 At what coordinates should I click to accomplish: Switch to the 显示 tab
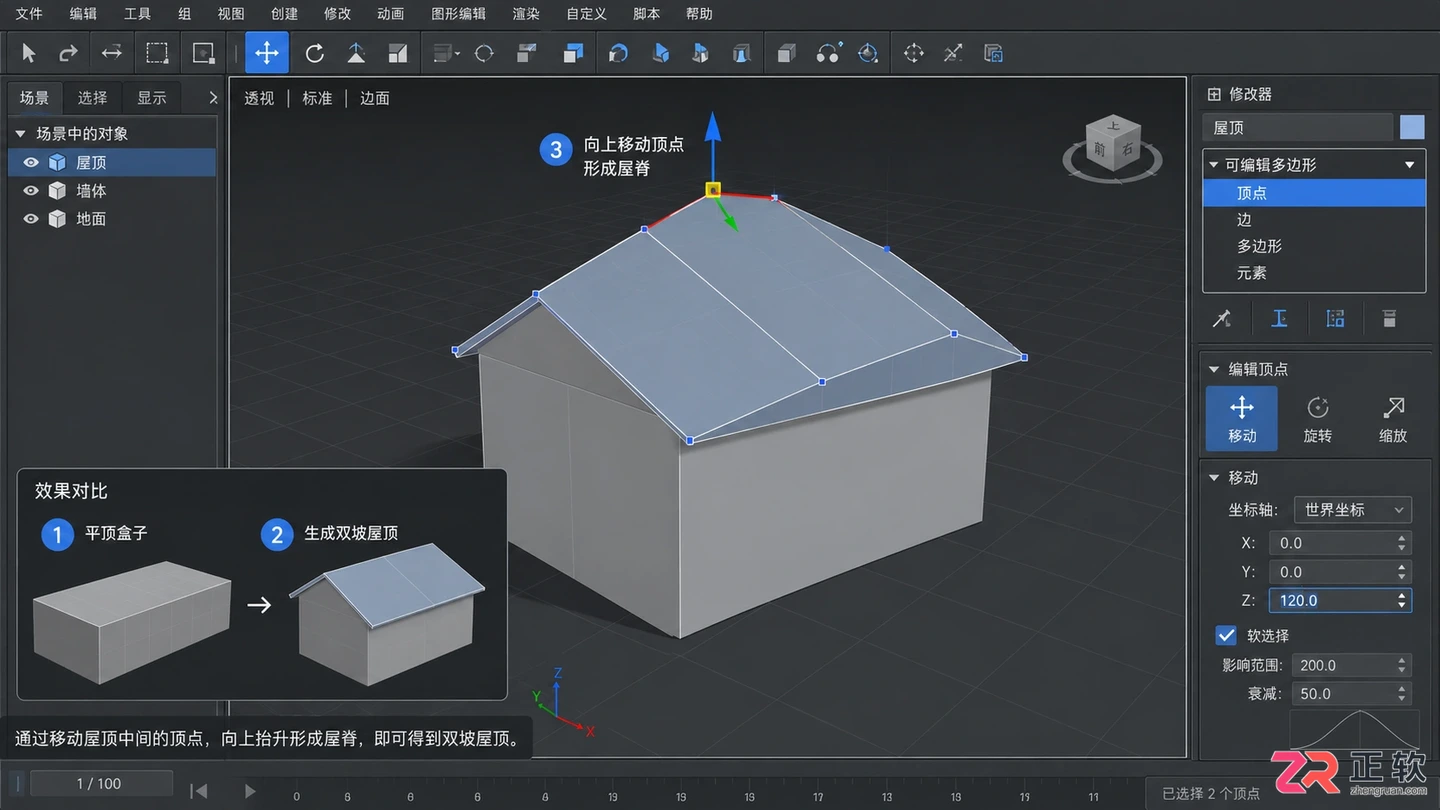click(152, 97)
